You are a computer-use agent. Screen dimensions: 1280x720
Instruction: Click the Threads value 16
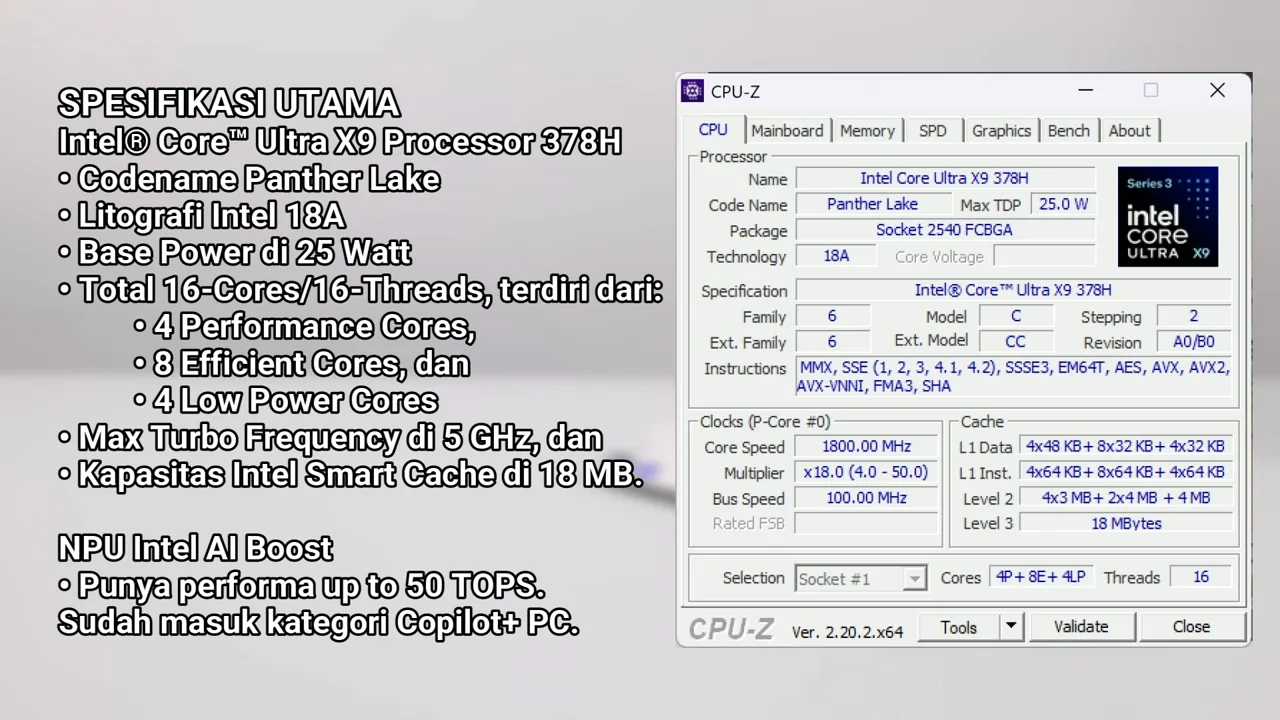1200,577
